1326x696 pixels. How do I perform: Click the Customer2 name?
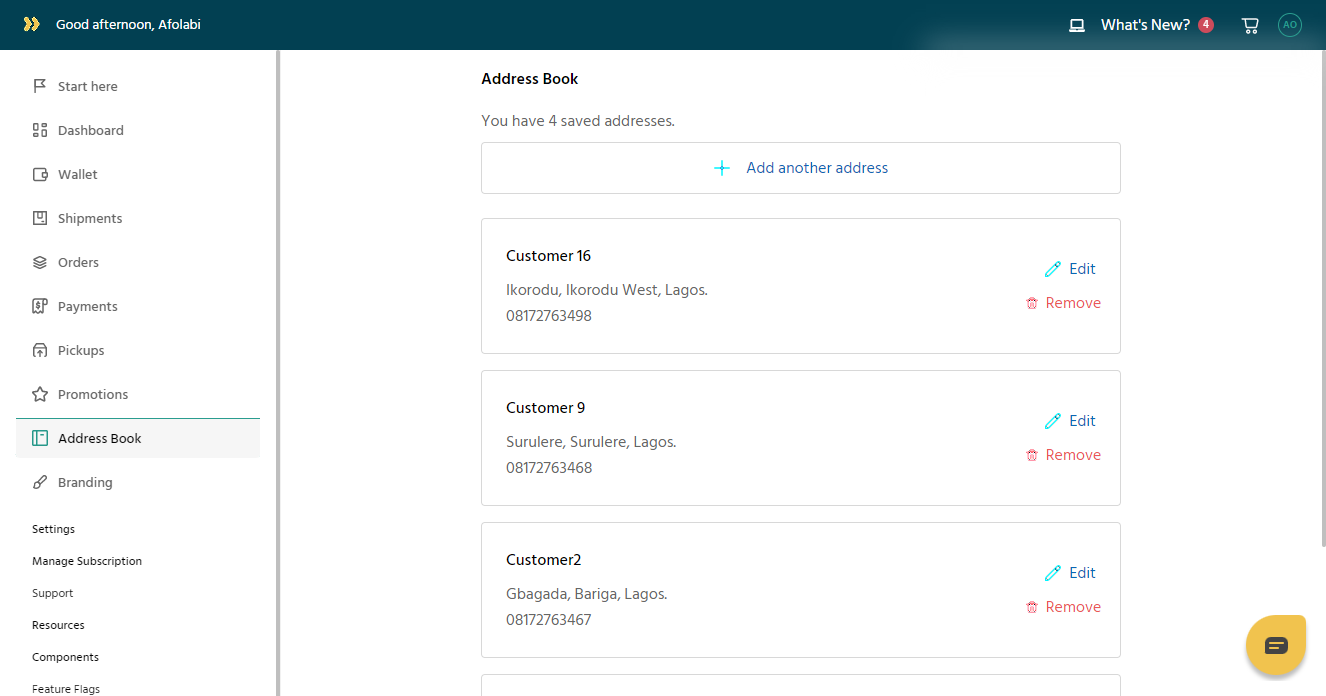point(544,560)
